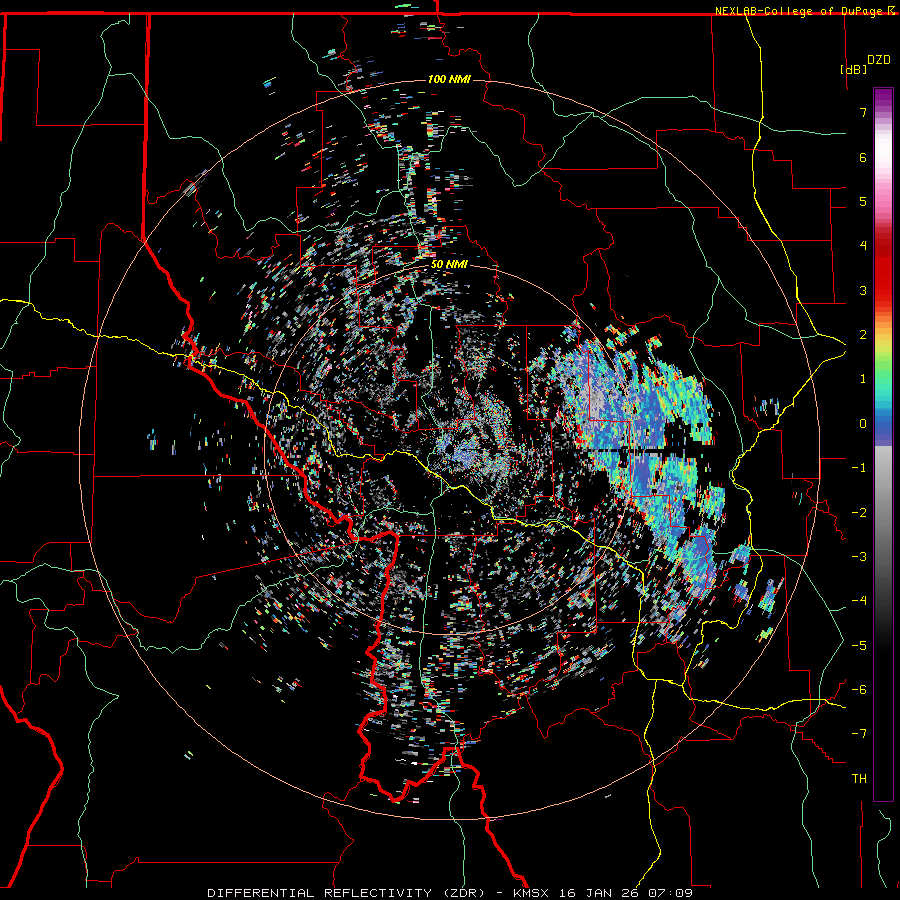Click the [dB] unit label
This screenshot has height=900, width=900.
click(x=854, y=70)
